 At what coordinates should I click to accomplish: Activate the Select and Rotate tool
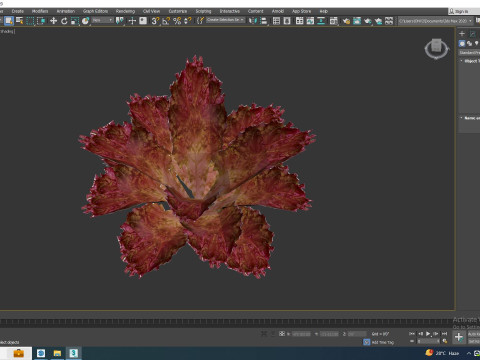click(x=64, y=21)
